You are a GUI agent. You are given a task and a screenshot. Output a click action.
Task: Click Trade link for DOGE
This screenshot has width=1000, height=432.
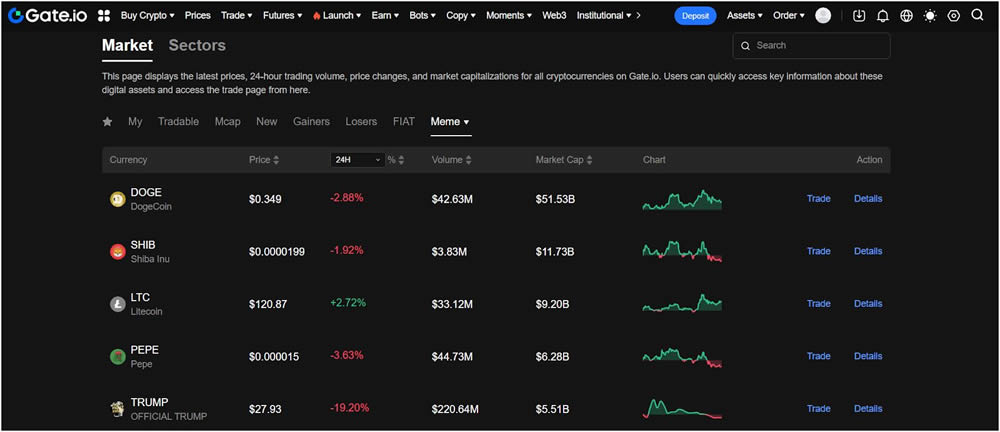click(818, 199)
